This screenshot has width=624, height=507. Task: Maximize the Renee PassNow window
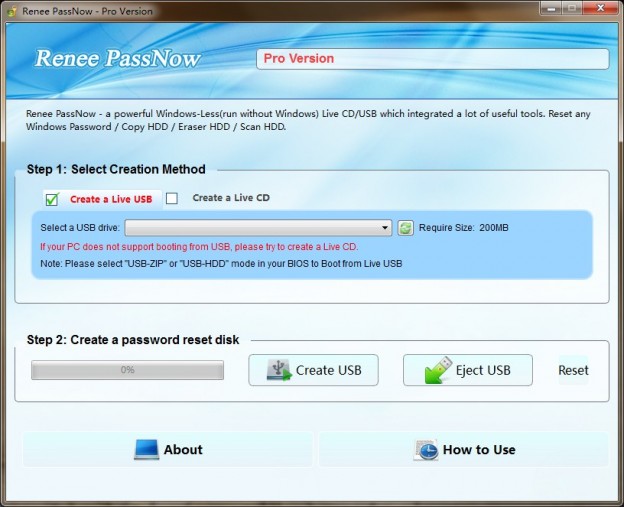[570, 7]
